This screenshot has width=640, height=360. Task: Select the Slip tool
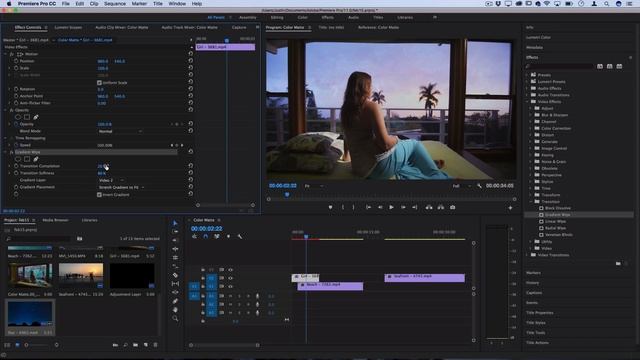point(175,284)
